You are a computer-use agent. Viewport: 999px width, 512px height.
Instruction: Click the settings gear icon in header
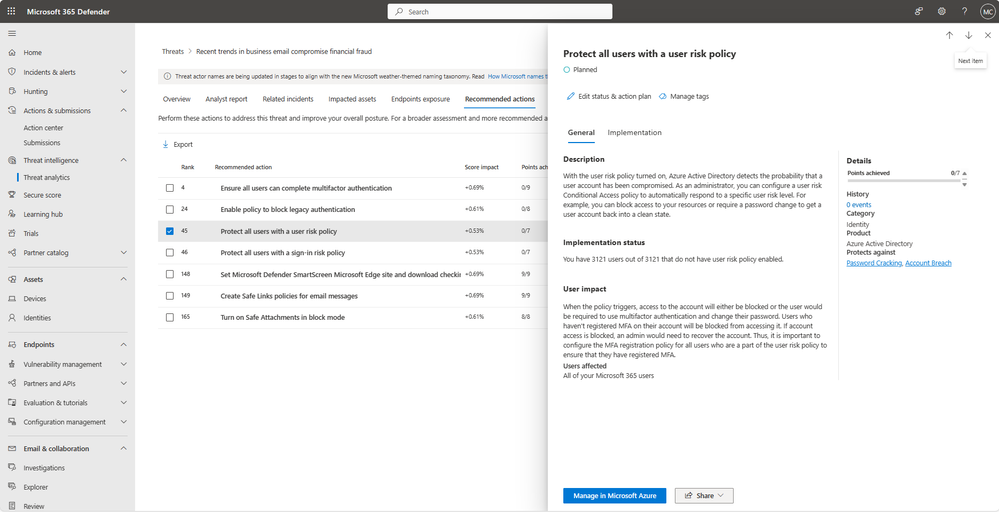coord(941,11)
